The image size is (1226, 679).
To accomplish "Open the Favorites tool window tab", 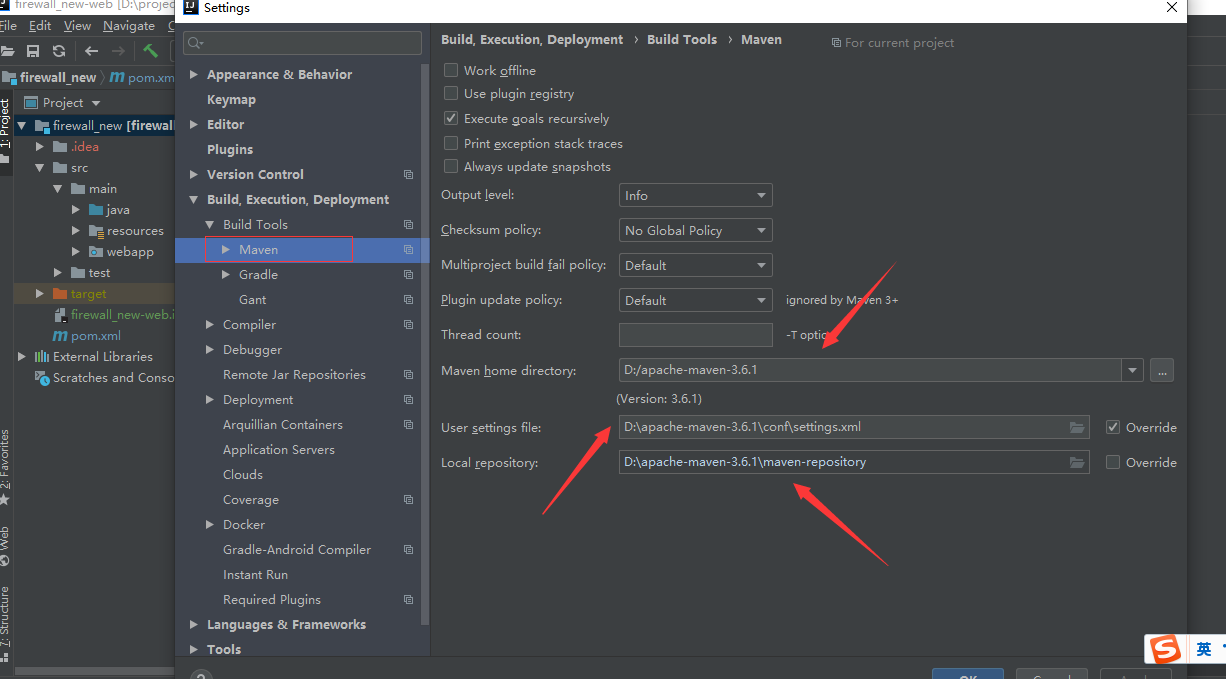I will 5,468.
